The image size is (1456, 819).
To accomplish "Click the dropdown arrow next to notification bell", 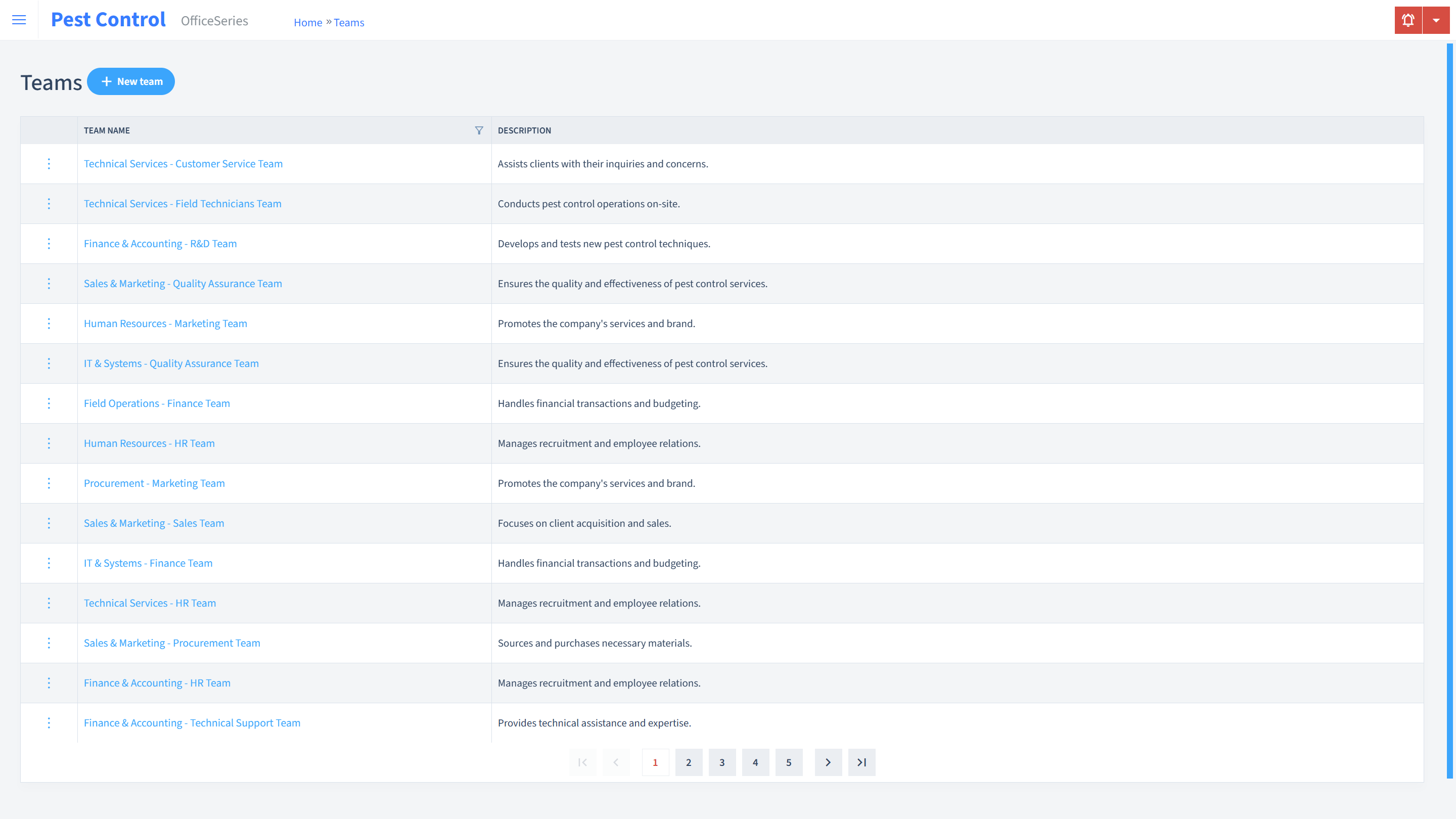I will tap(1436, 20).
